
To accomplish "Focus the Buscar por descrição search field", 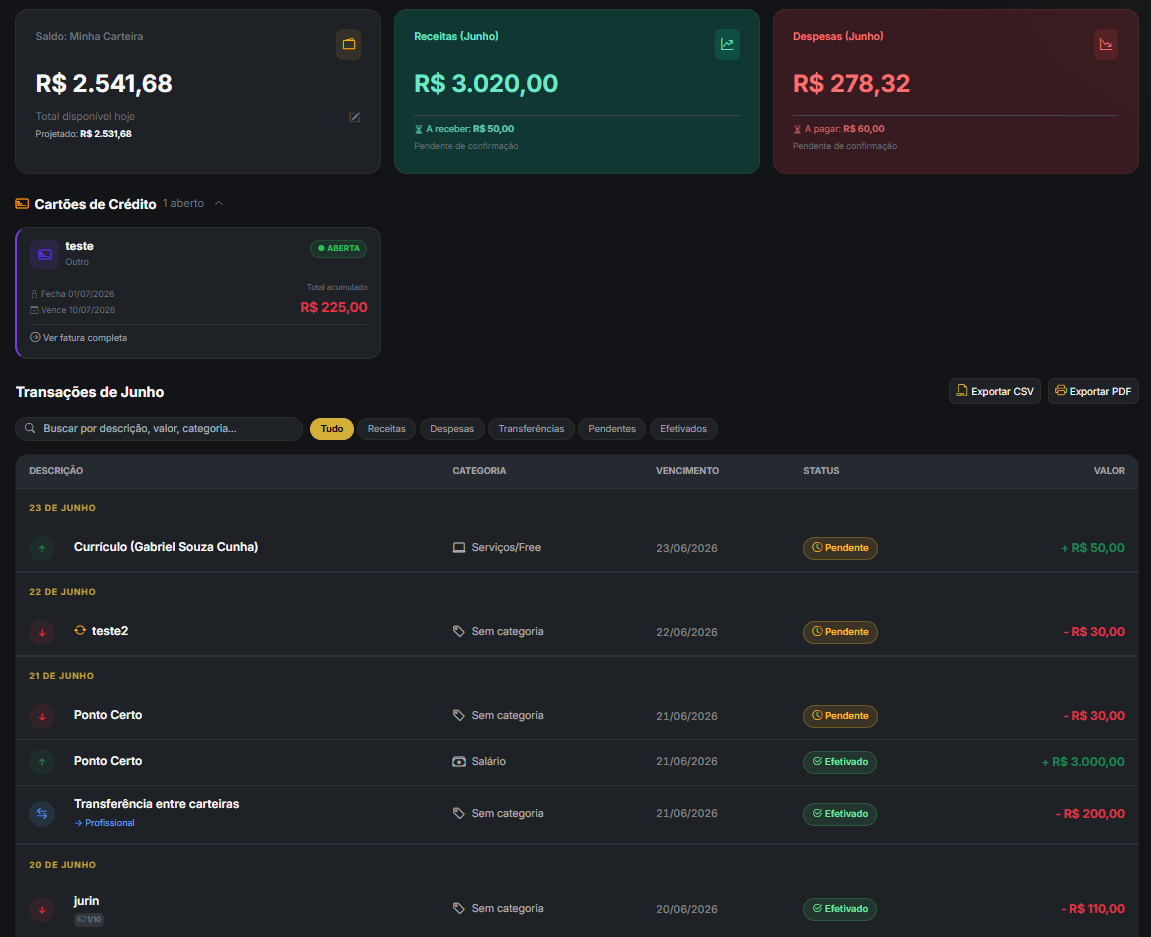I will click(159, 429).
